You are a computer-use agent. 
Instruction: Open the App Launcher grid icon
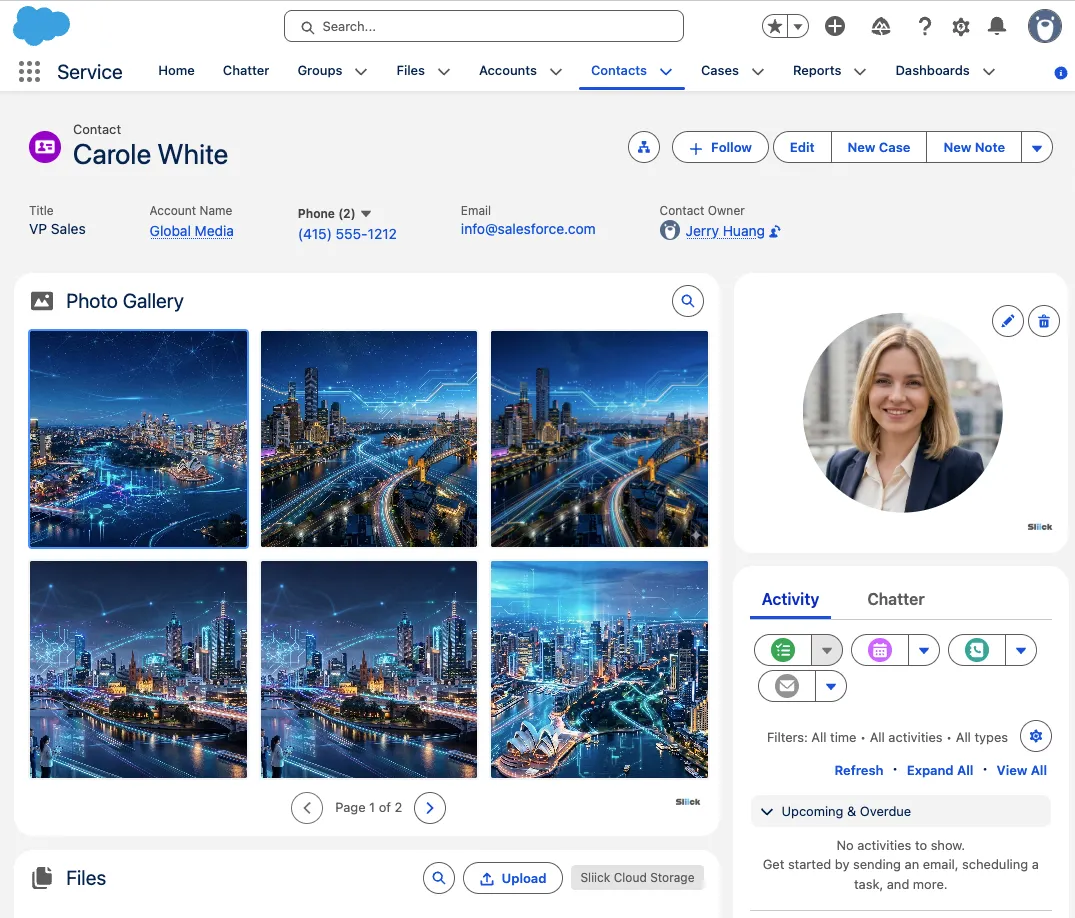[29, 71]
